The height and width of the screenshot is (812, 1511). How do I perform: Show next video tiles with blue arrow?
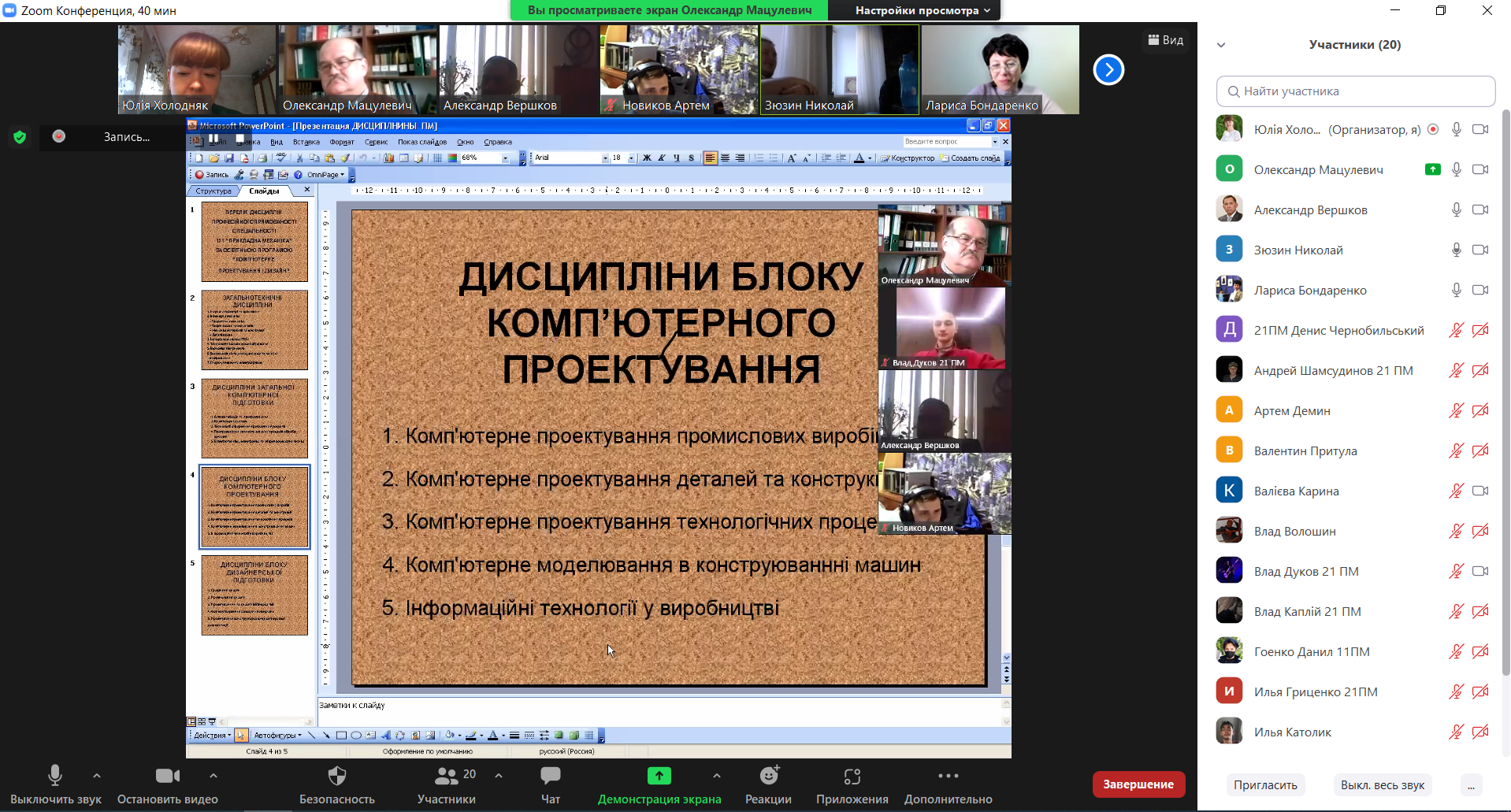click(x=1108, y=70)
